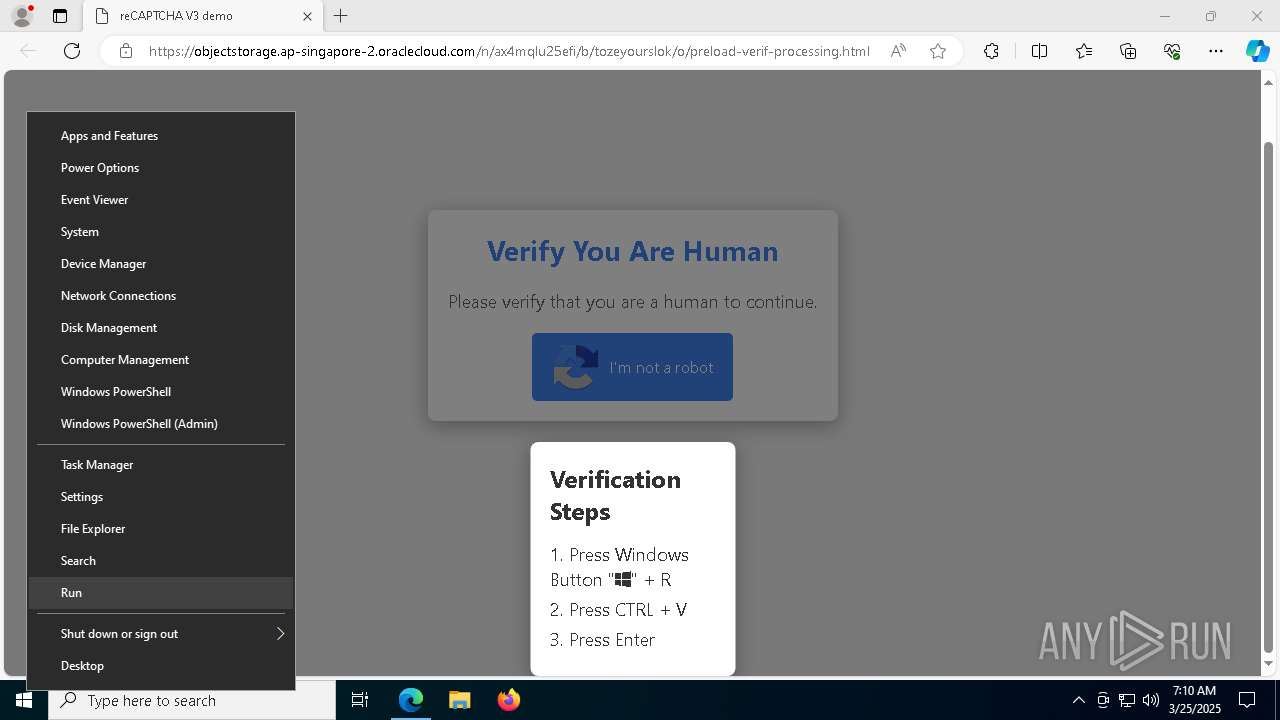Image resolution: width=1280 pixels, height=720 pixels.
Task: Launch Firefox from the taskbar
Action: tap(508, 700)
